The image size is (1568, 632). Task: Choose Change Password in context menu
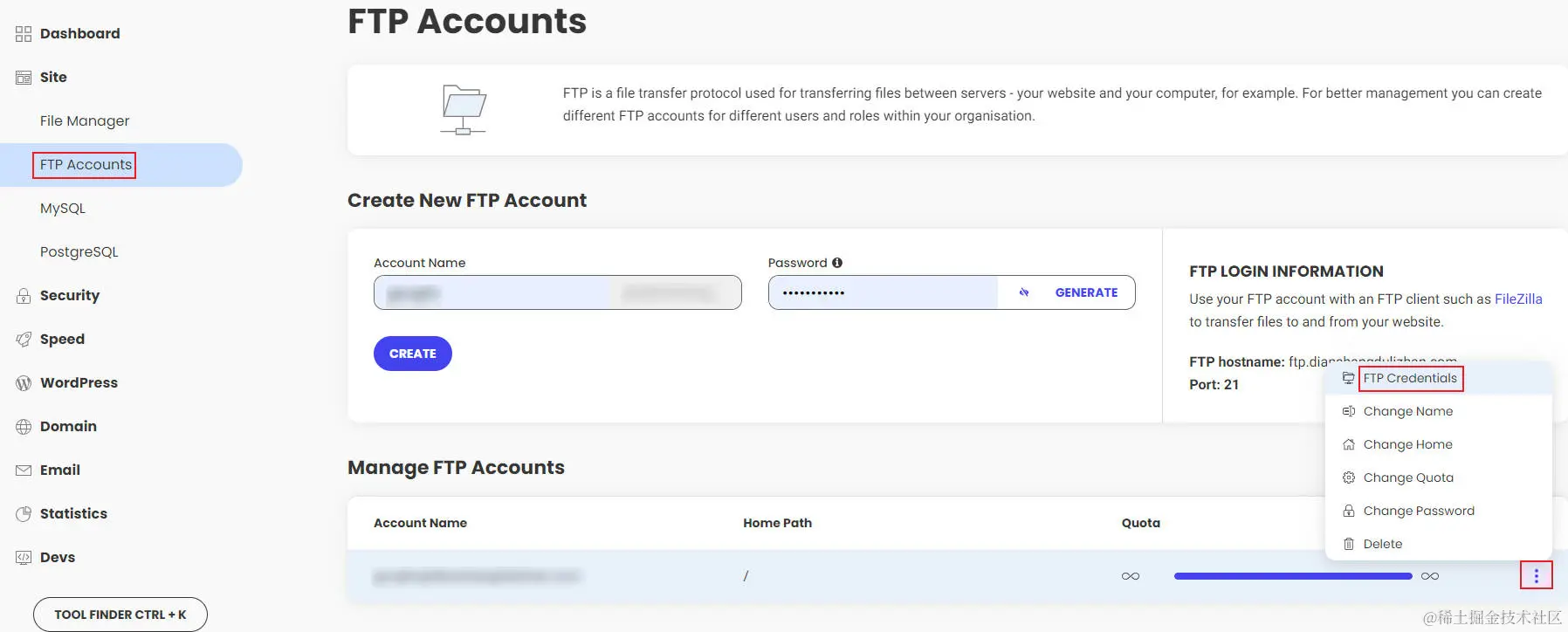tap(1418, 511)
